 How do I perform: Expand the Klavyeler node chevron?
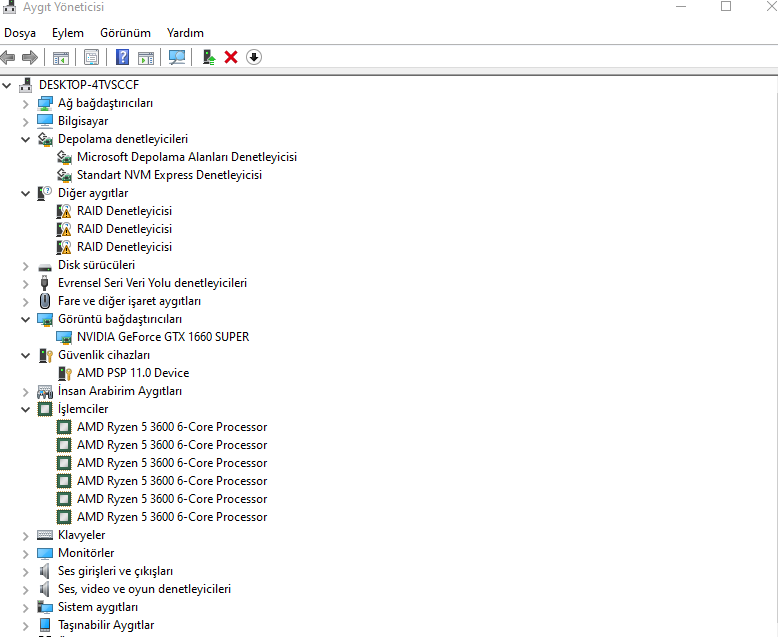(x=25, y=536)
